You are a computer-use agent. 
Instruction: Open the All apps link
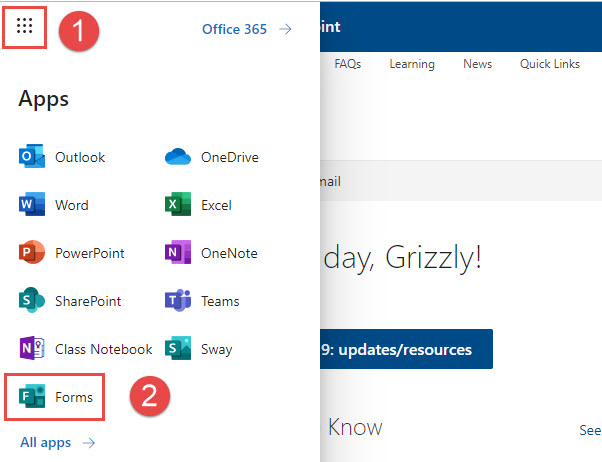45,443
